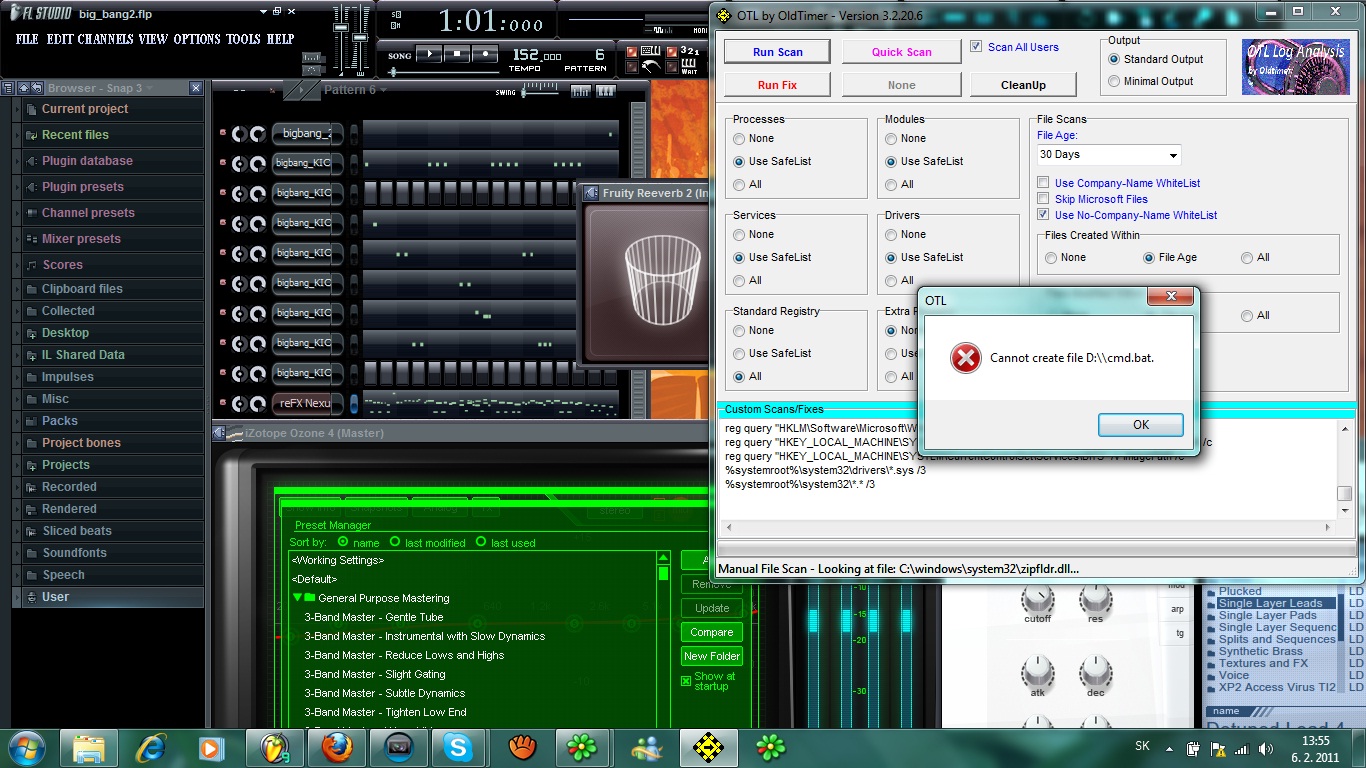This screenshot has height=768, width=1366.
Task: Click the FL Studio taskbar icon
Action: (x=274, y=747)
